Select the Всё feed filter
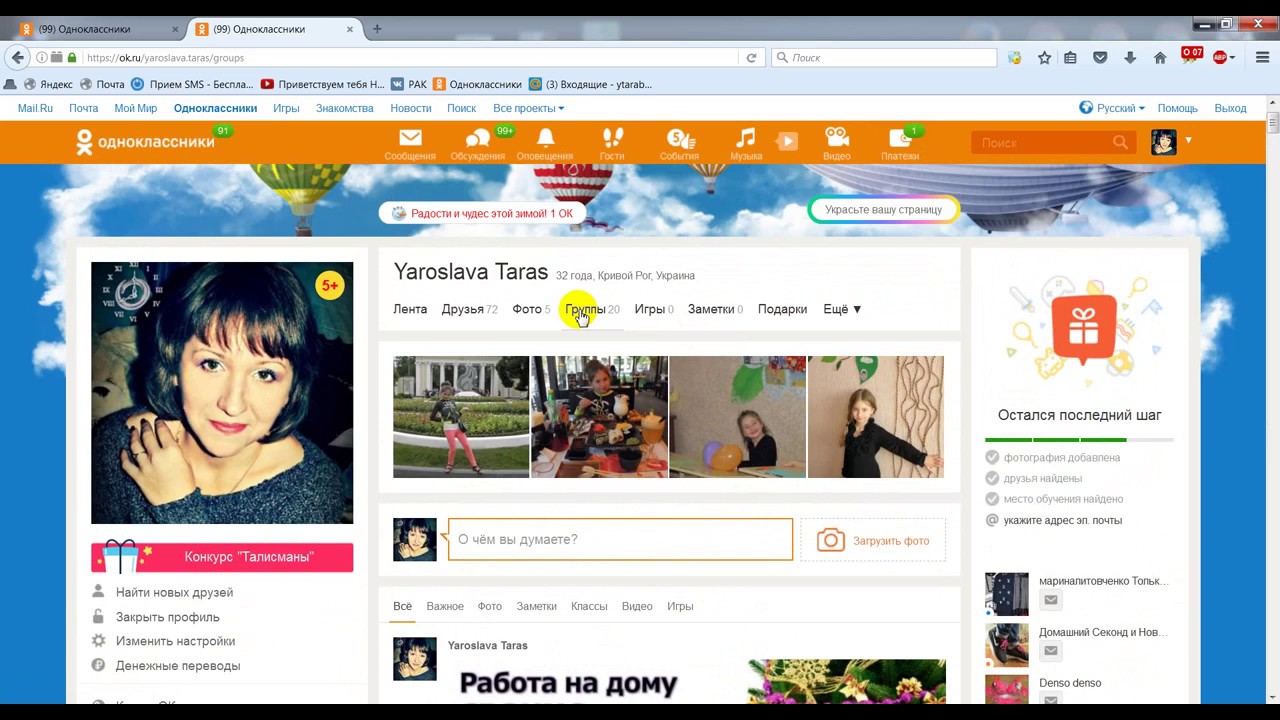Image resolution: width=1280 pixels, height=720 pixels. (x=402, y=606)
